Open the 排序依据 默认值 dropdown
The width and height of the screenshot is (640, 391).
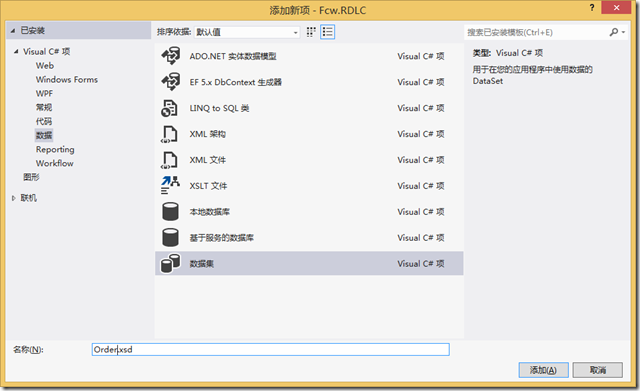point(247,32)
